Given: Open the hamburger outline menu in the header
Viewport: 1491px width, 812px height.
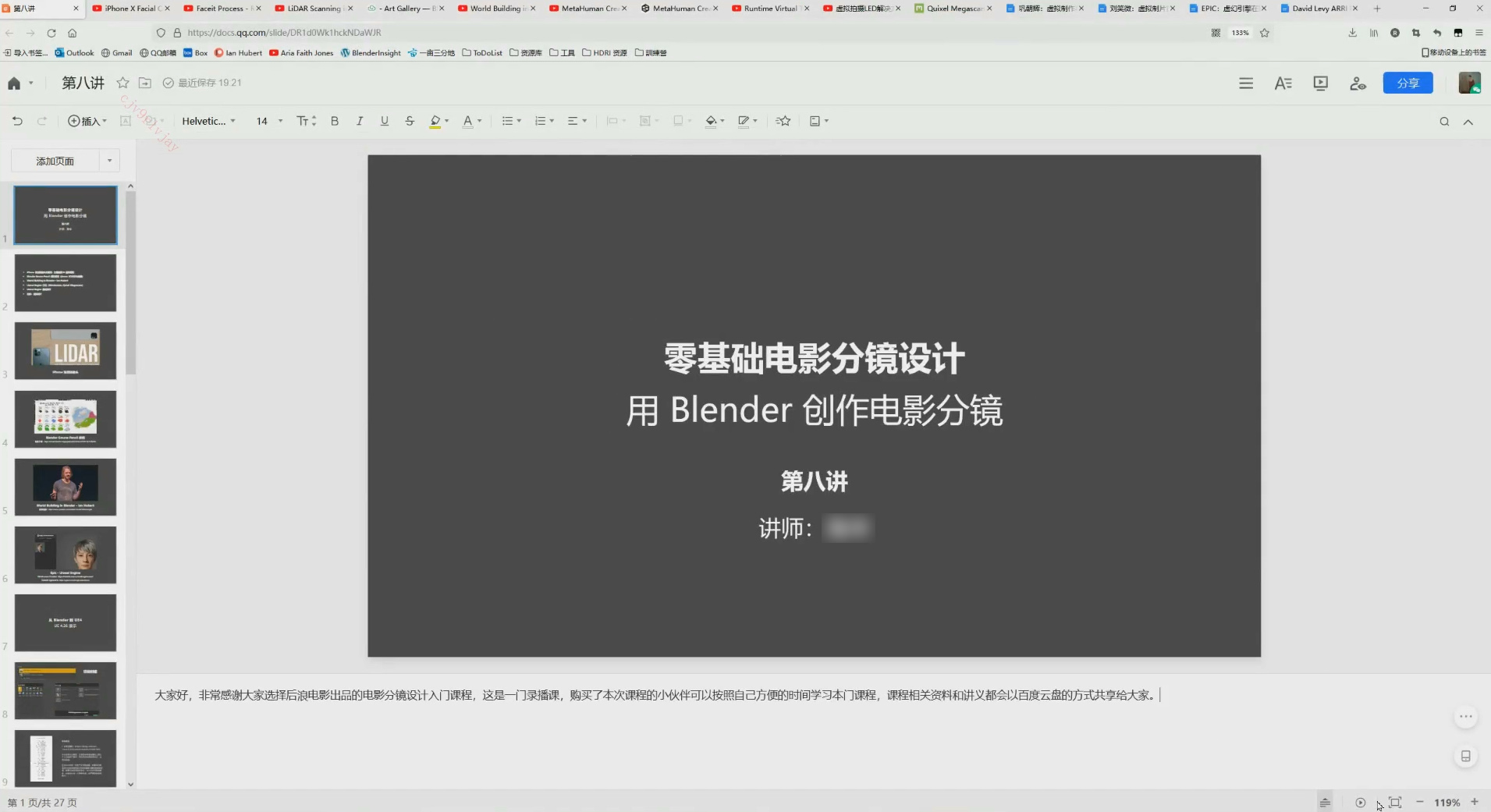Looking at the screenshot, I should [x=1246, y=83].
